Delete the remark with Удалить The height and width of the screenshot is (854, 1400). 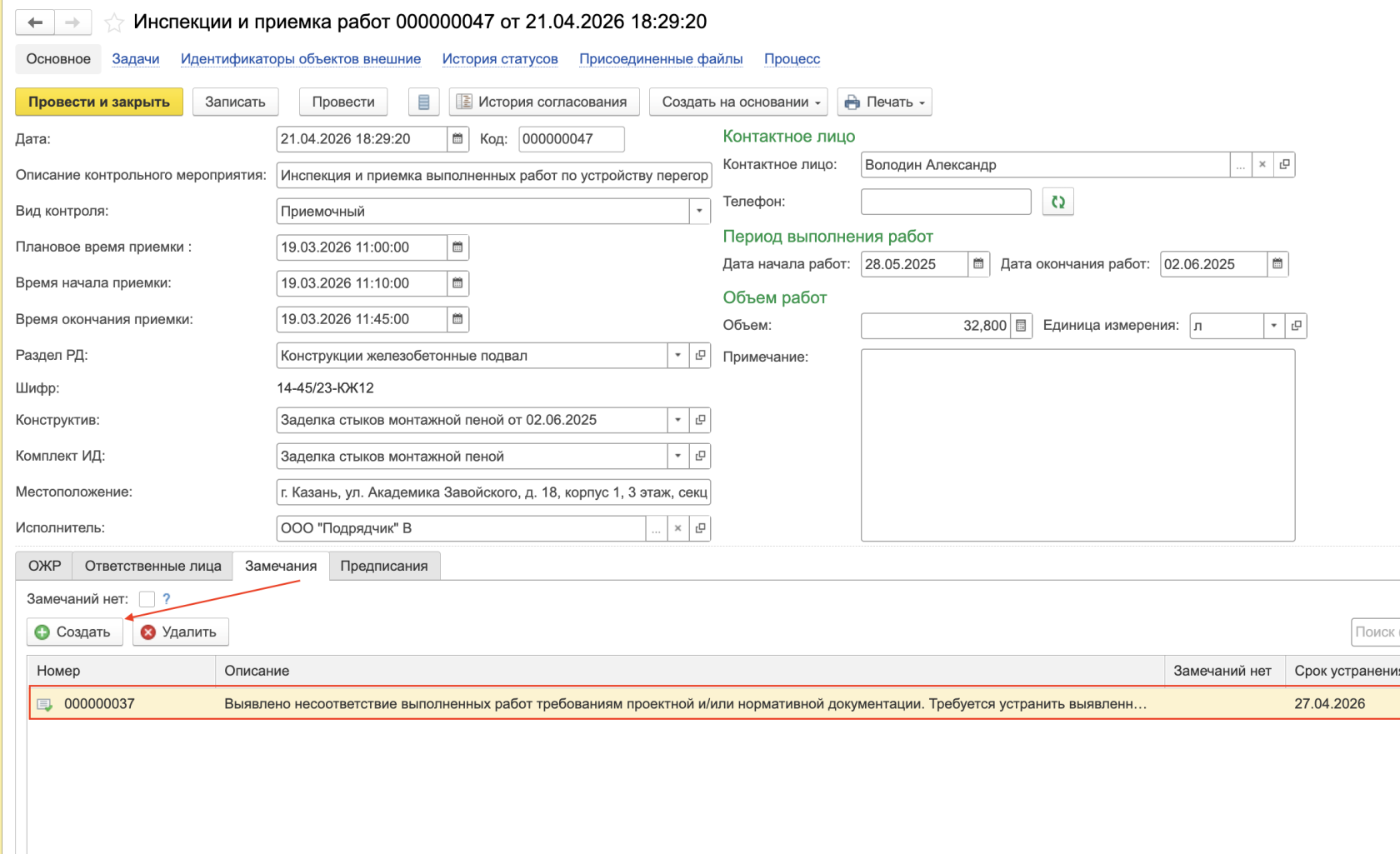tap(180, 632)
